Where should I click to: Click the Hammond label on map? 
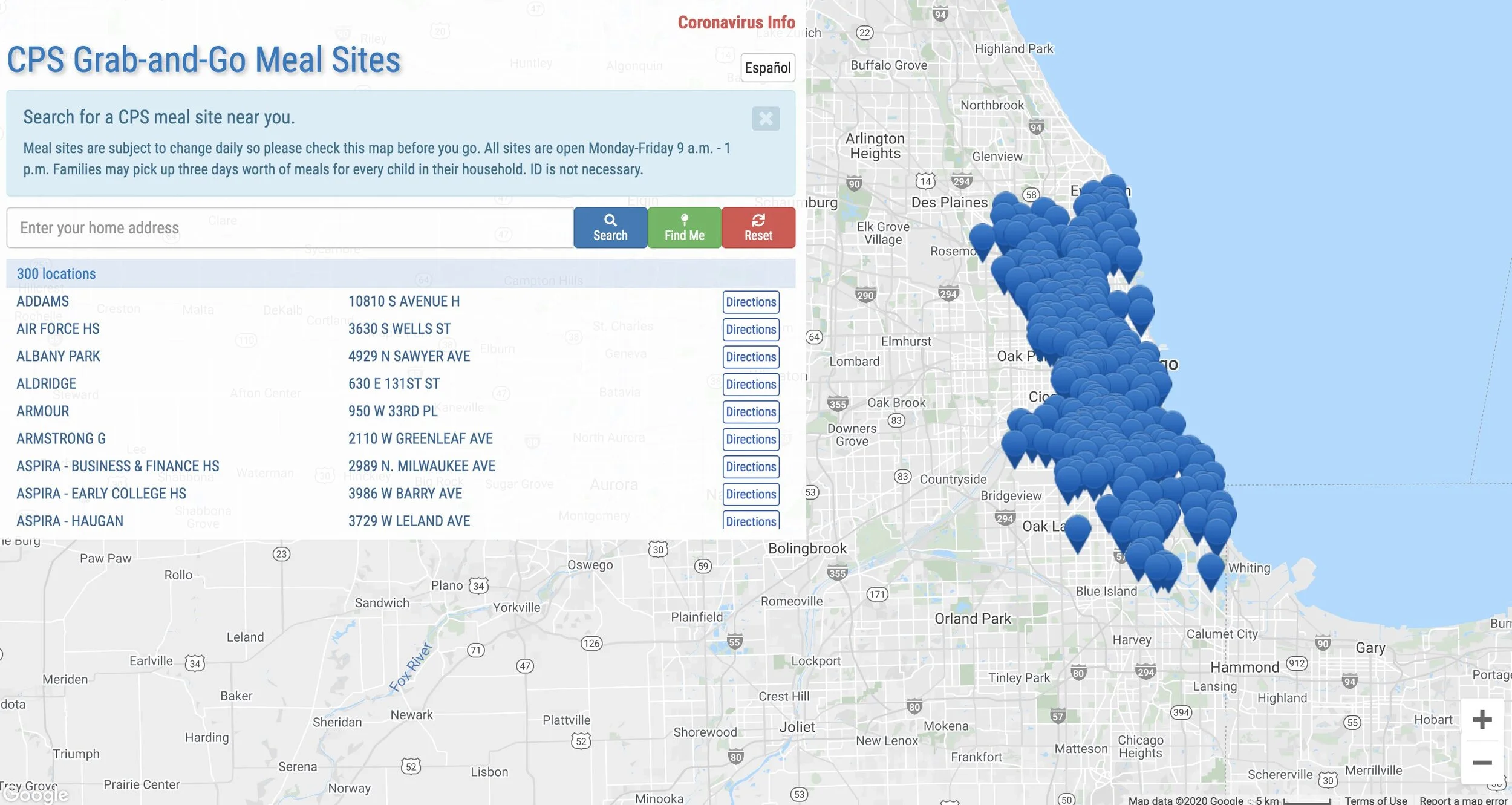(x=1245, y=667)
